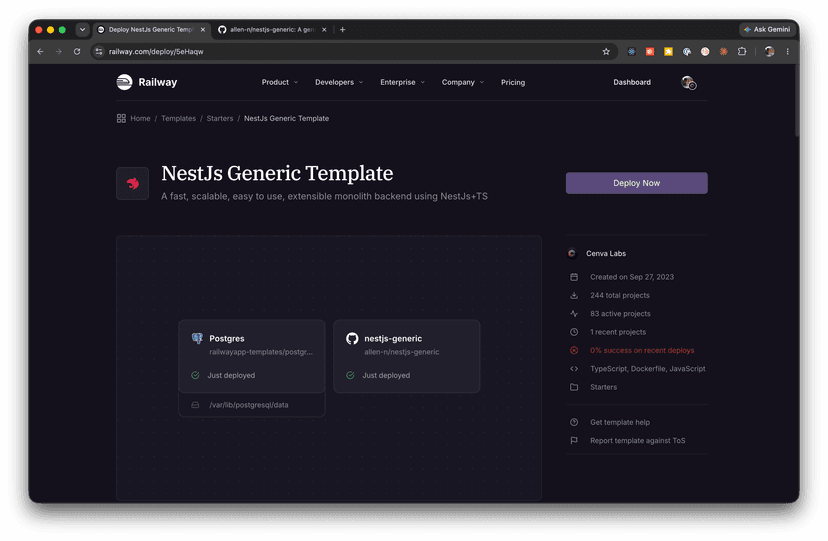Go to Starters breadcrumb
828x541 pixels.
coord(220,118)
